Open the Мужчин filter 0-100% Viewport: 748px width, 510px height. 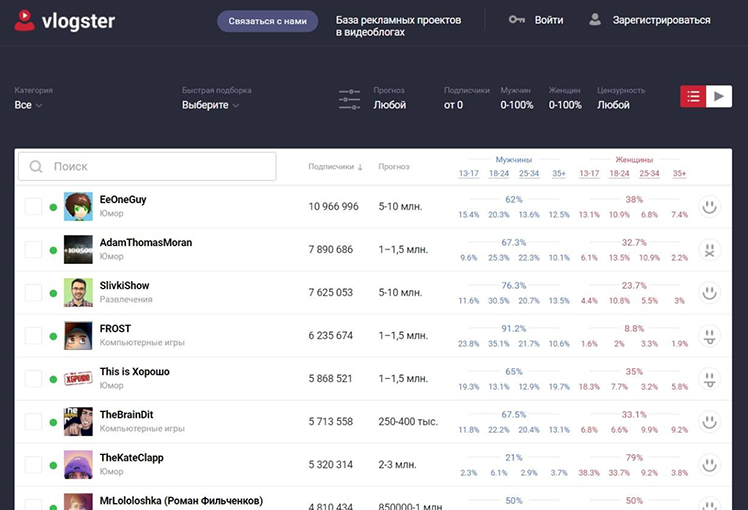[x=517, y=105]
